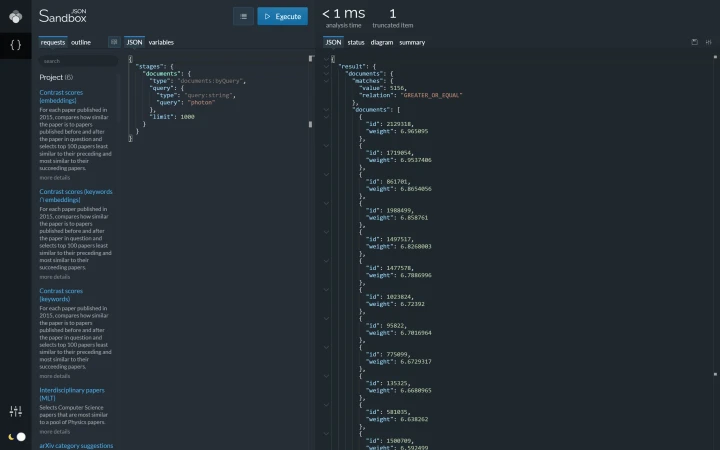The image size is (720, 450).
Task: Open Interdisciplinary papers [MLT] request
Action: [x=72, y=394]
